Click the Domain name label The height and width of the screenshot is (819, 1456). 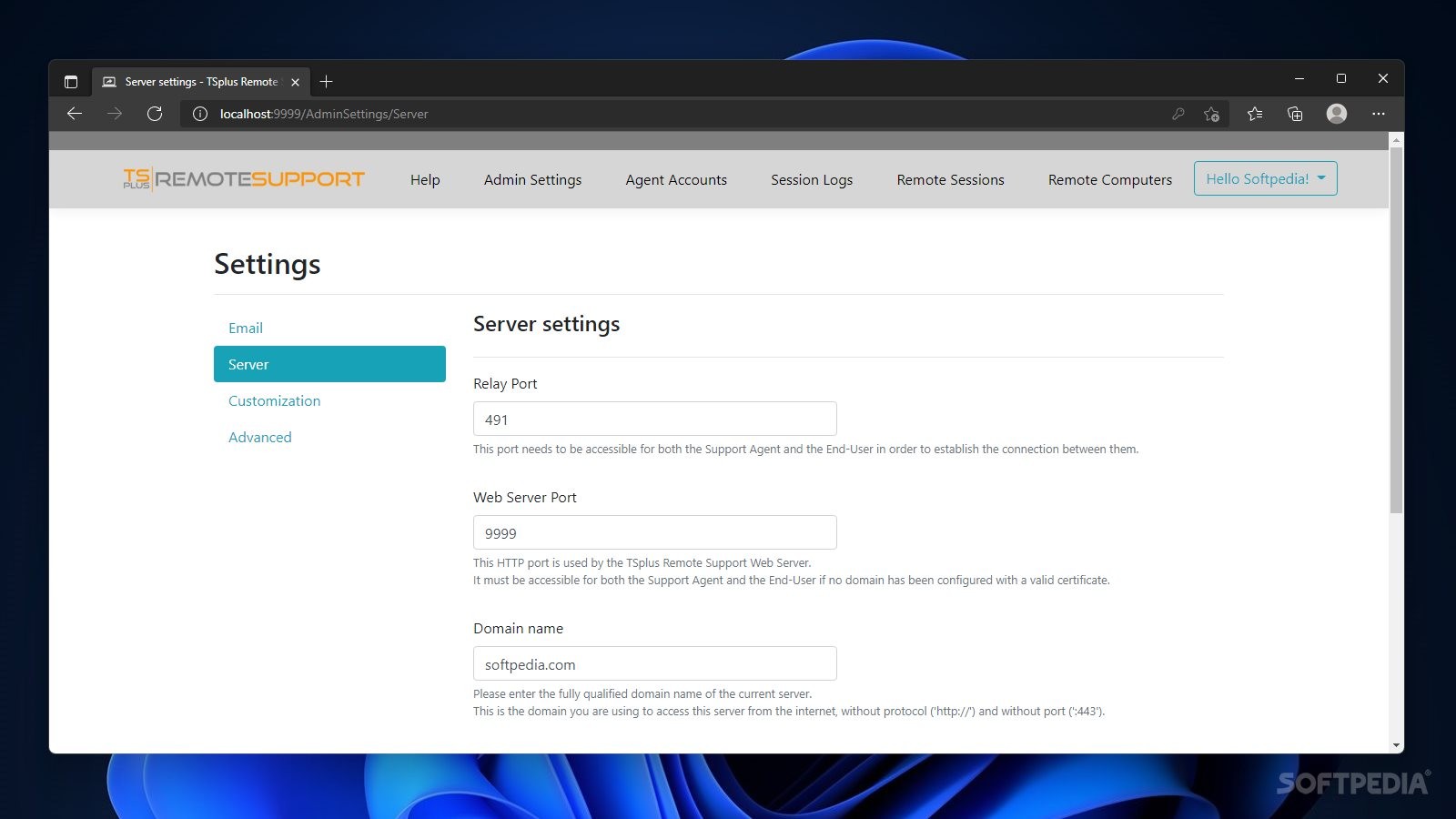518,628
